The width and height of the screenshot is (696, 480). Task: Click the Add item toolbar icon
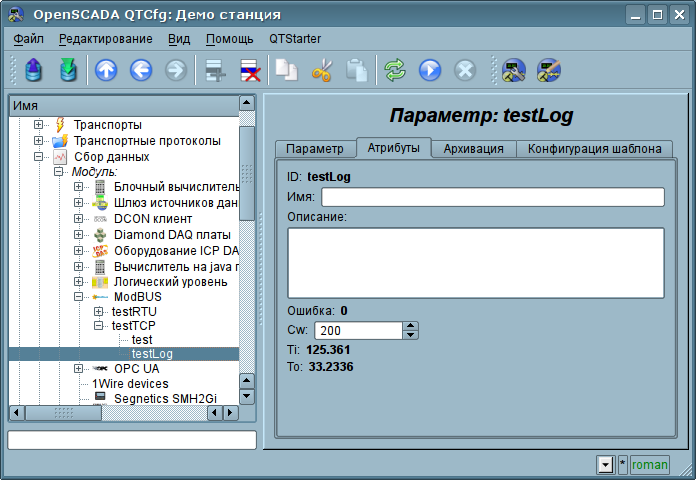pos(212,70)
